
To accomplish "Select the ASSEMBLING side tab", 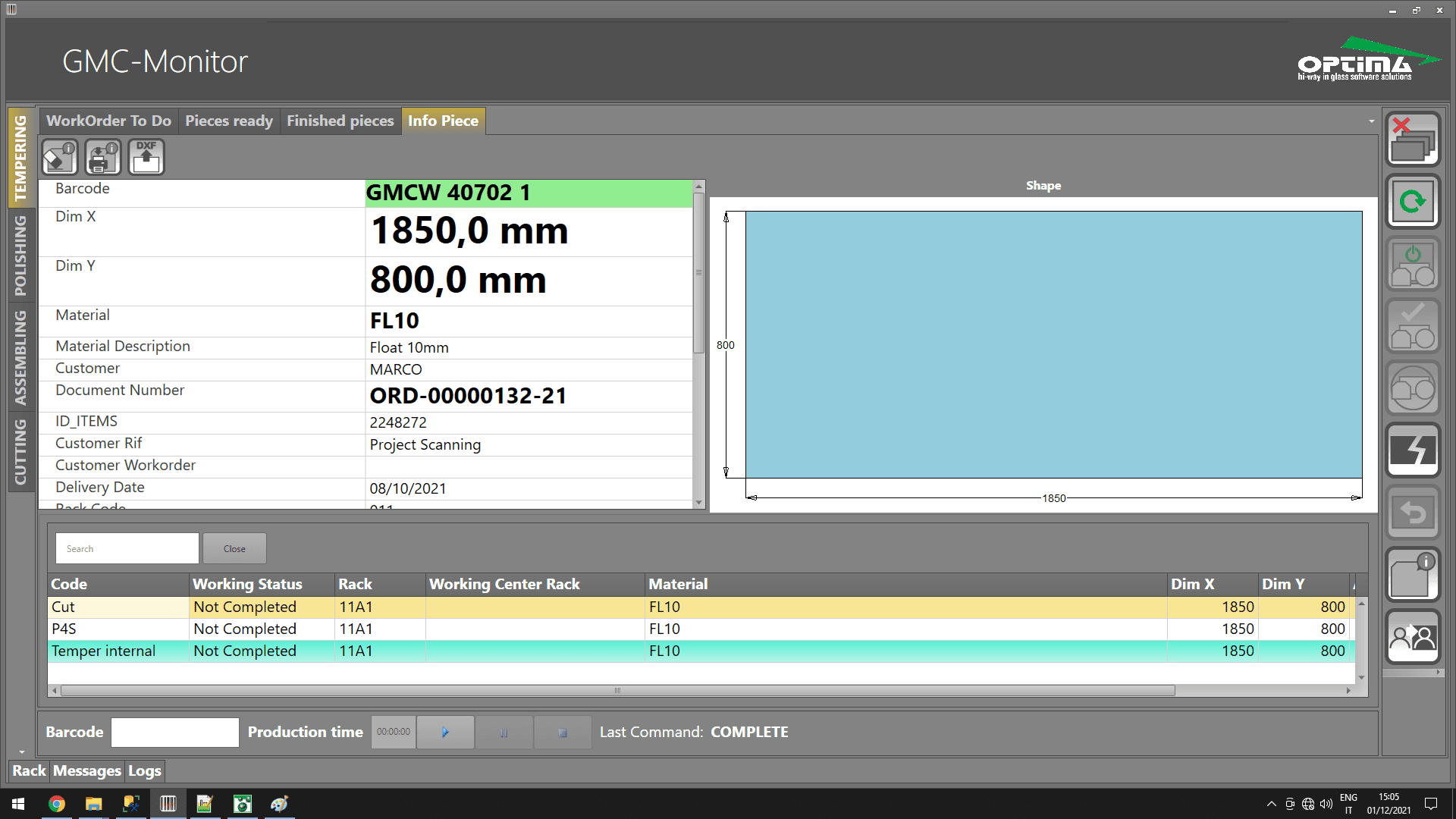I will (20, 357).
